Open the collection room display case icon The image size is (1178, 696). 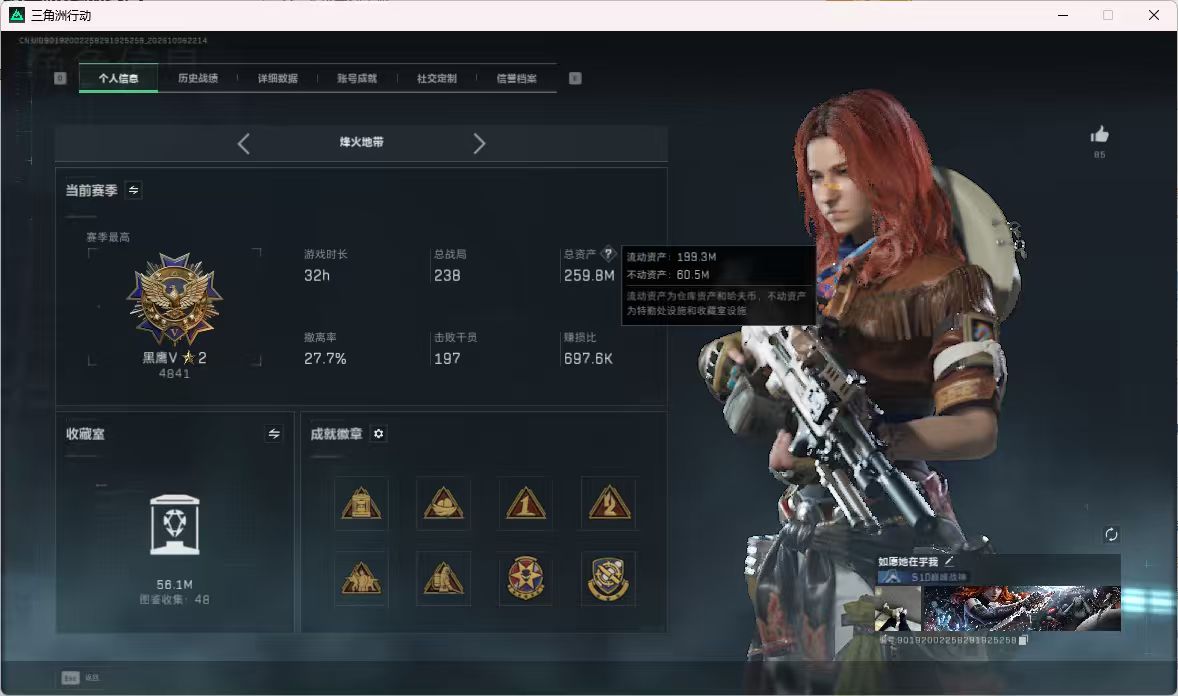point(174,525)
